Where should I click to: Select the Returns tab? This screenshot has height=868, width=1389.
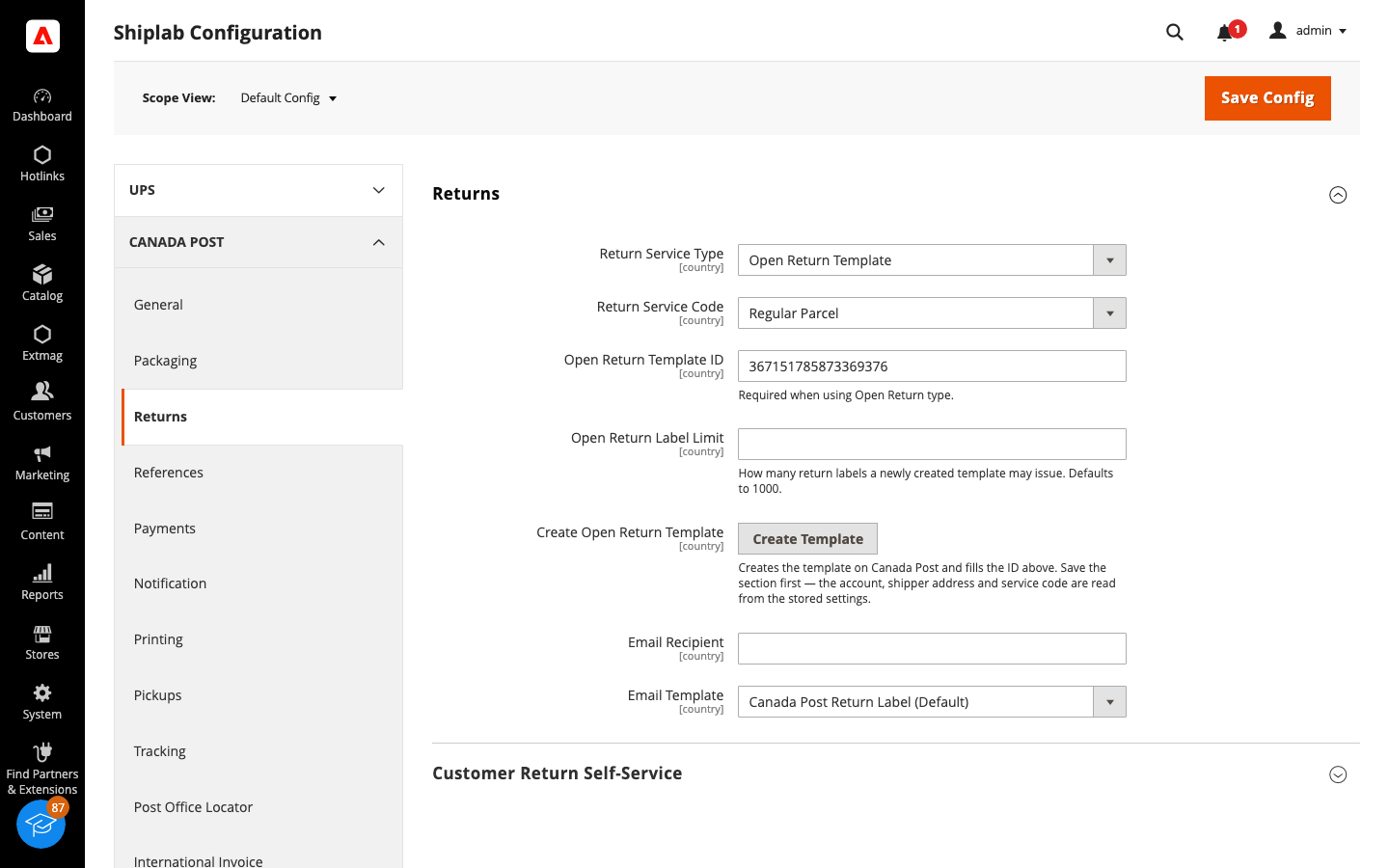[262, 417]
